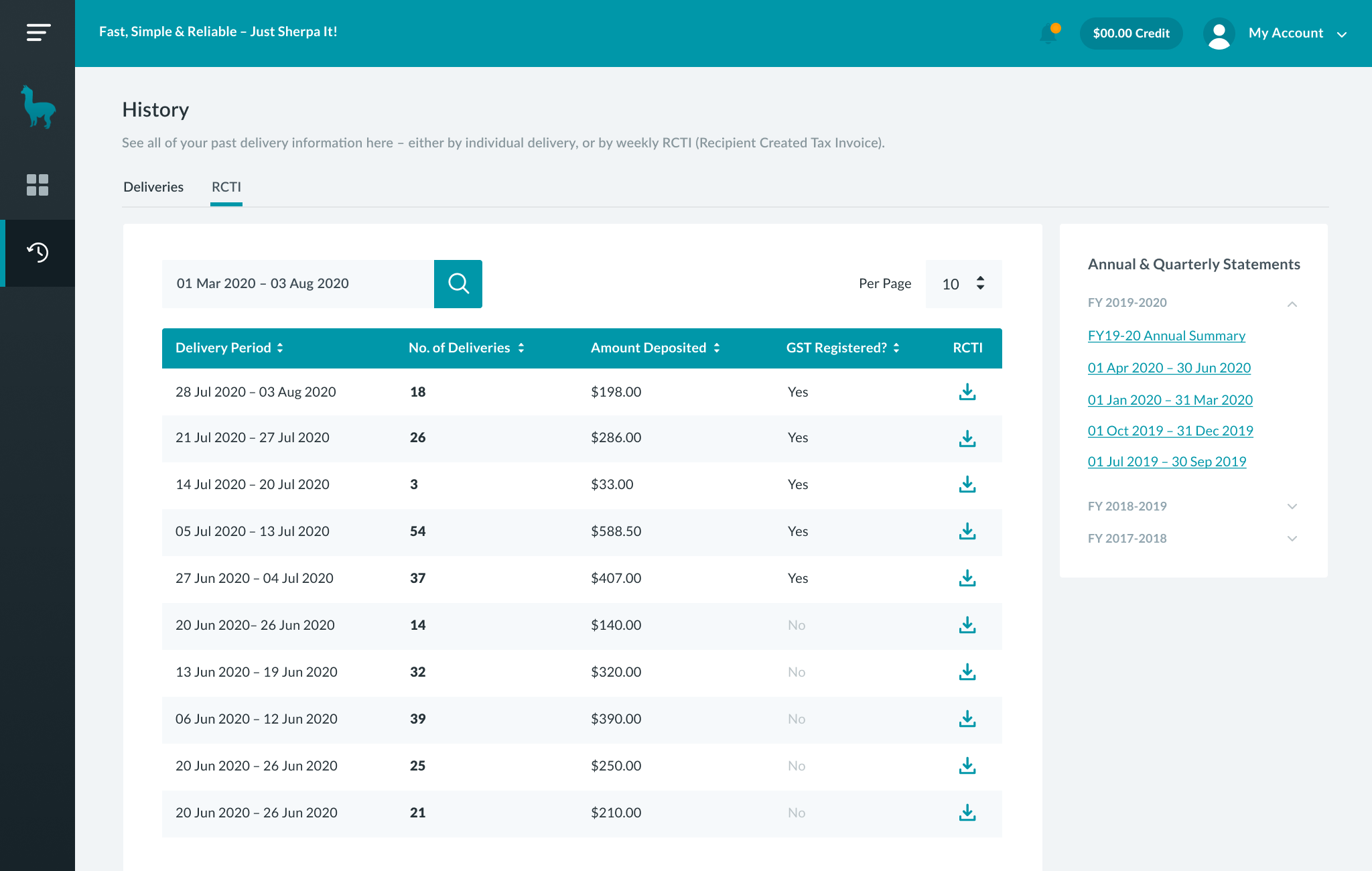Download RCTI for the row with 21 deliveries
This screenshot has height=871, width=1372.
(967, 813)
